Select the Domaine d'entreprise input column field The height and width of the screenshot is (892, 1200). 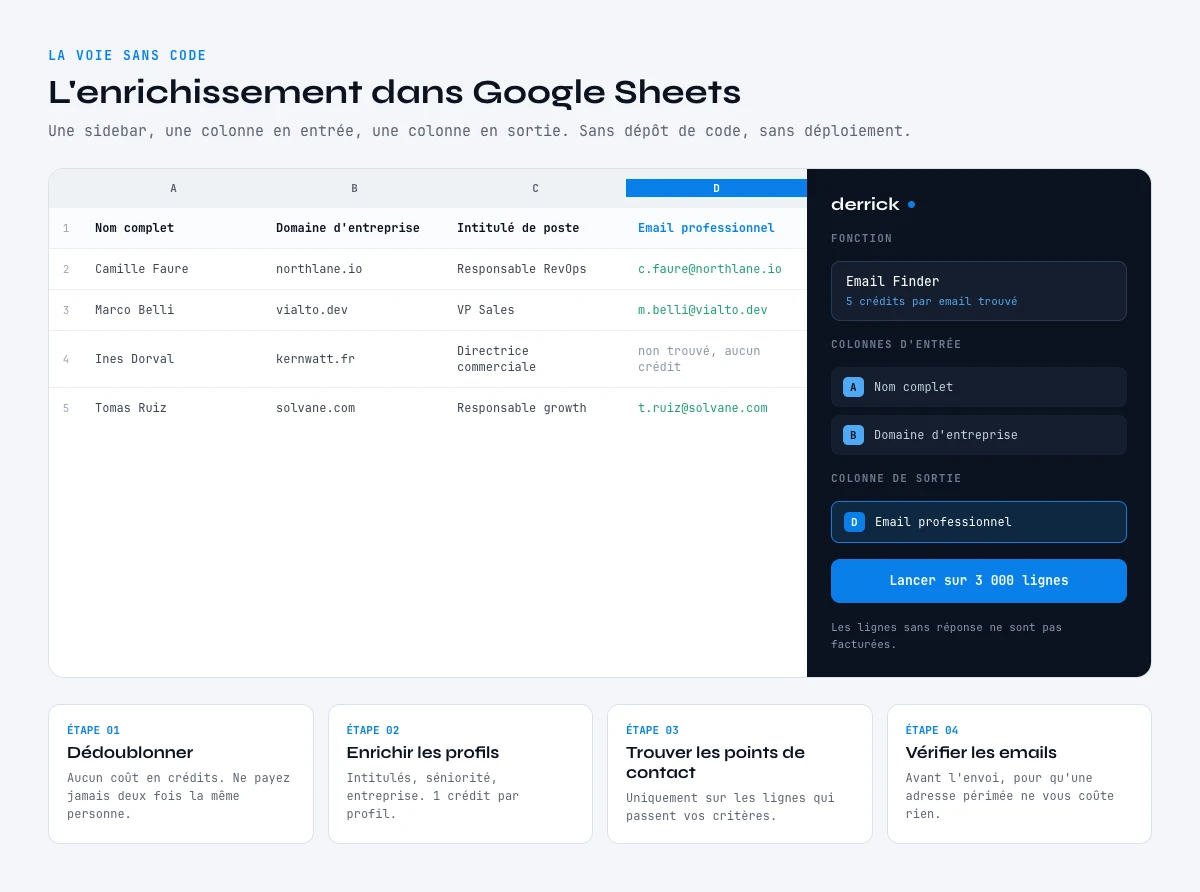[x=979, y=435]
